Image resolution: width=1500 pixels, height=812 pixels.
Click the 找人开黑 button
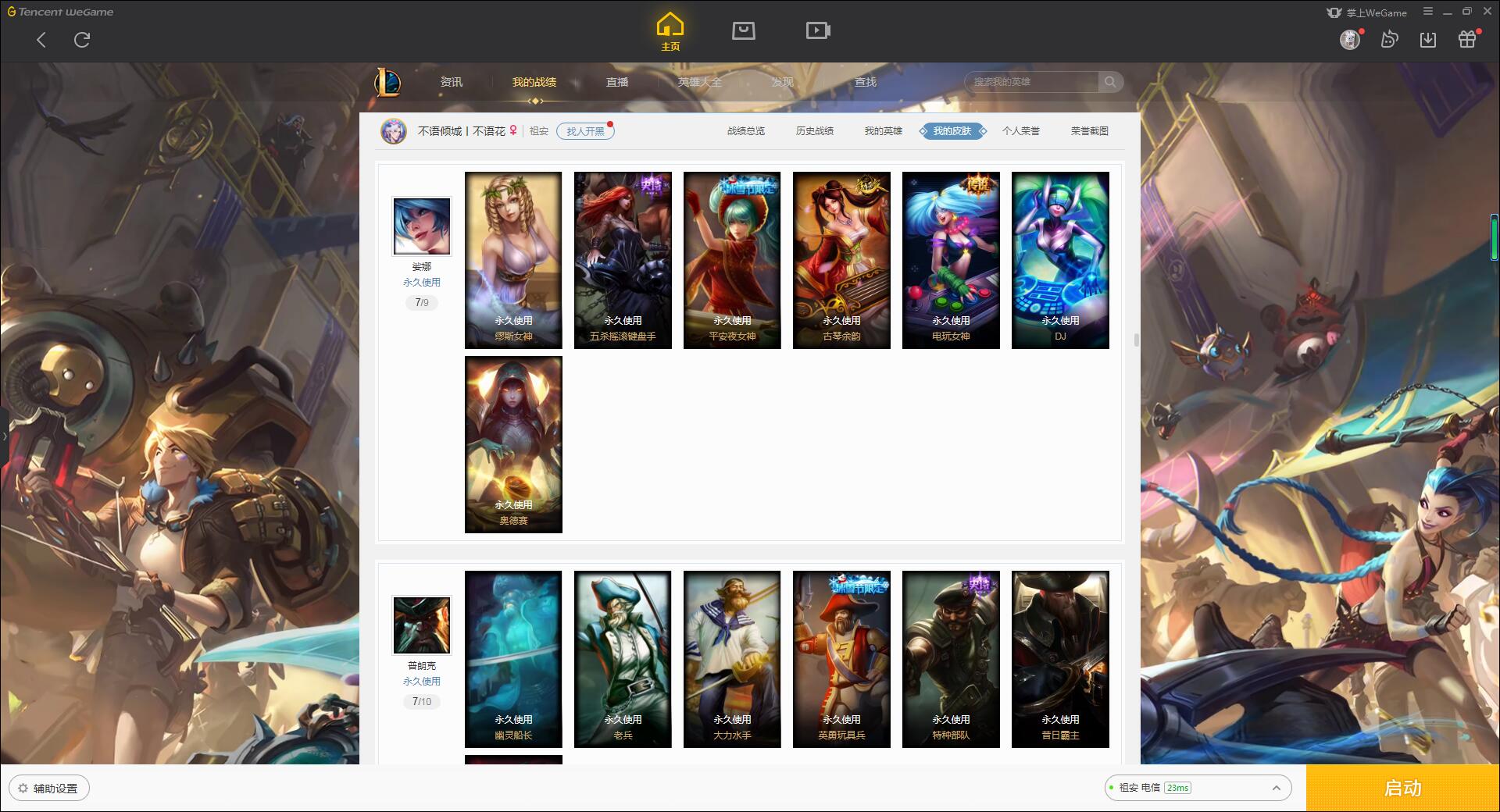click(585, 131)
